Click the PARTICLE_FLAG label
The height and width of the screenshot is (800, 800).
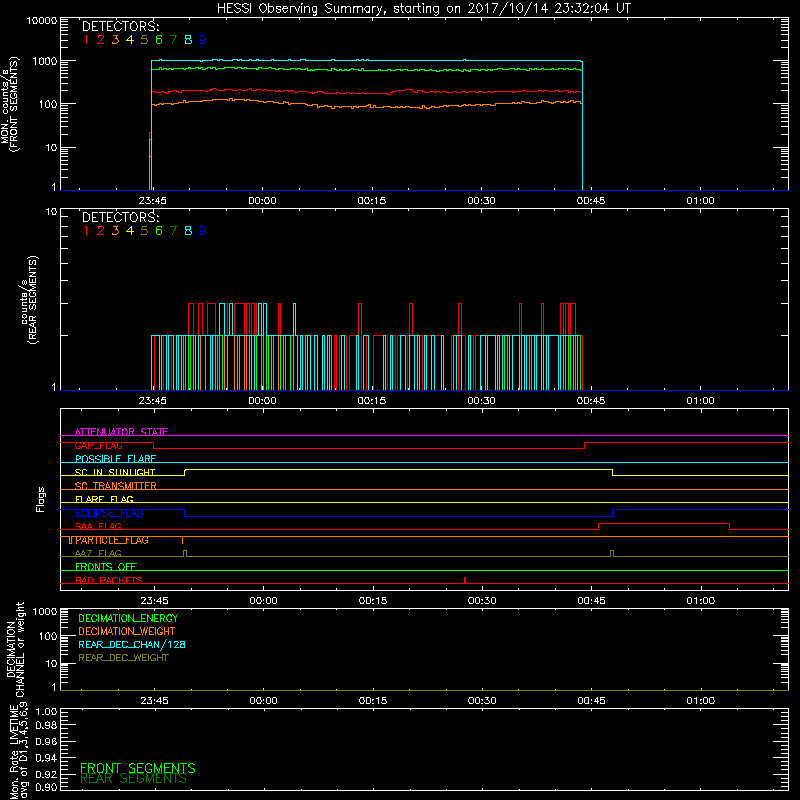pos(112,540)
